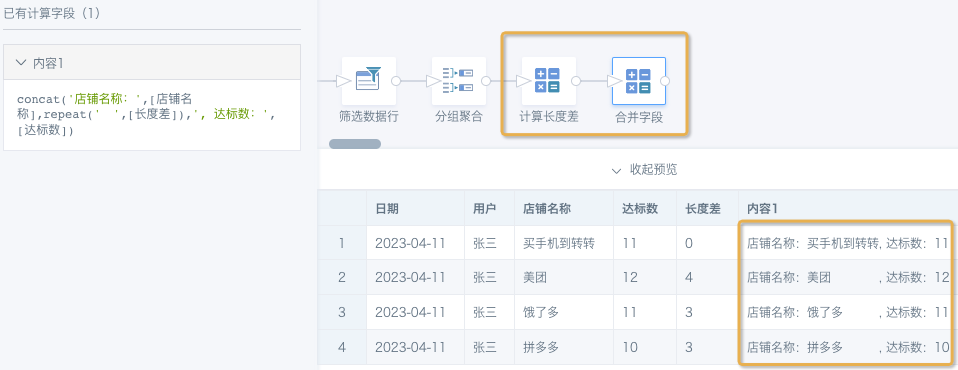Image resolution: width=958 pixels, height=370 pixels.
Task: Open the 合并字段 calculation node
Action: [638, 81]
